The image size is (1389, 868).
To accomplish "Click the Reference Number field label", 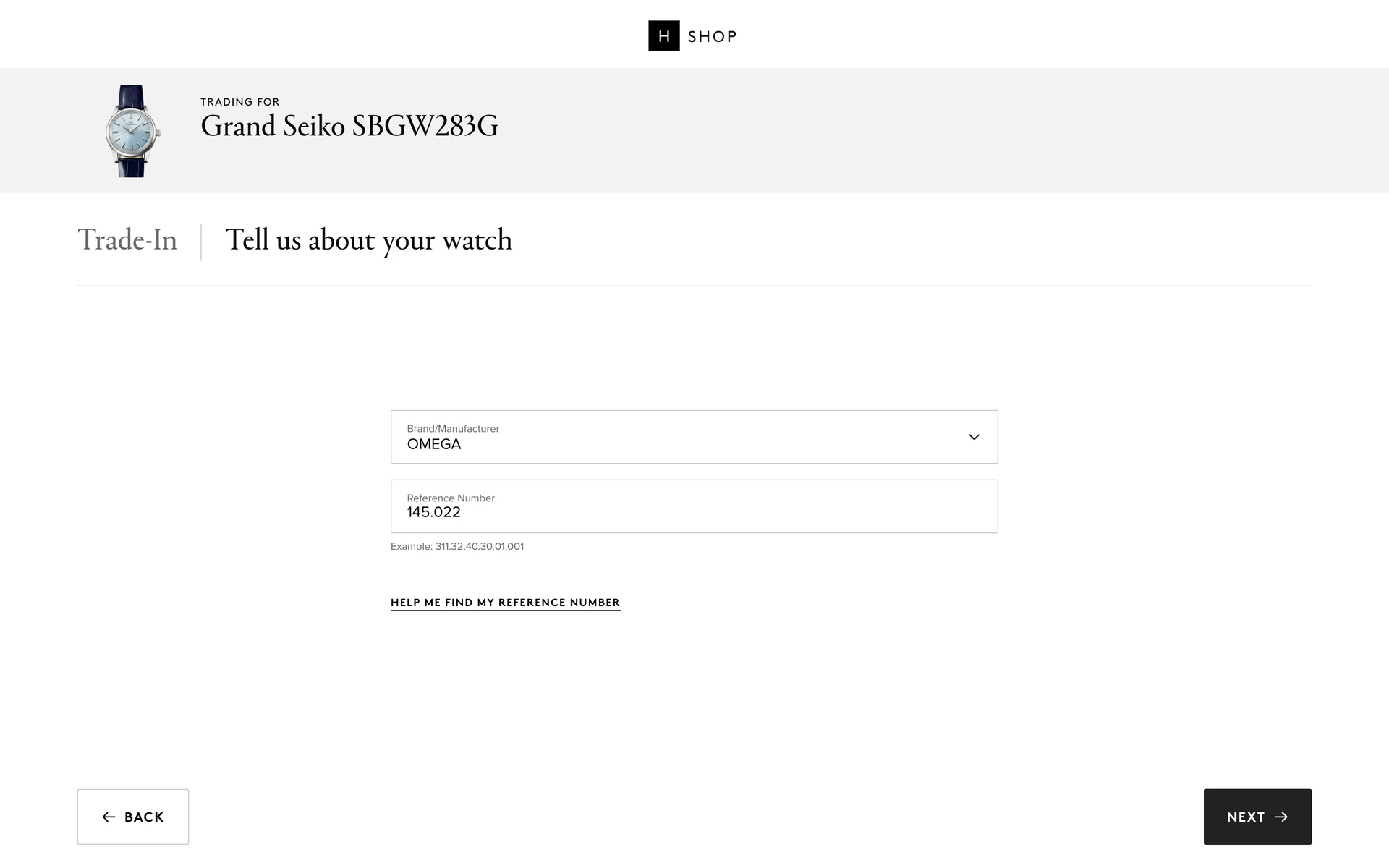I will tap(451, 498).
